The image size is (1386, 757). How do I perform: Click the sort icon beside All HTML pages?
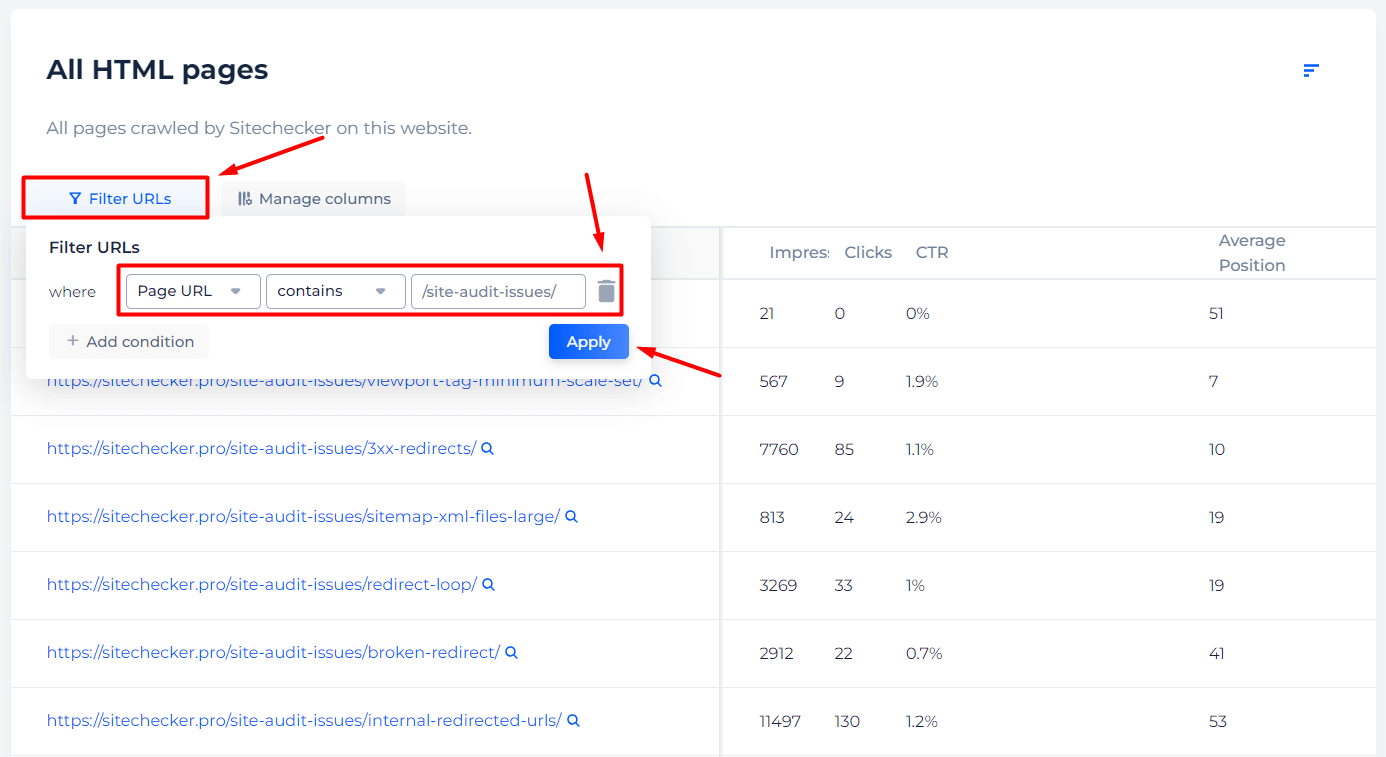point(1311,70)
